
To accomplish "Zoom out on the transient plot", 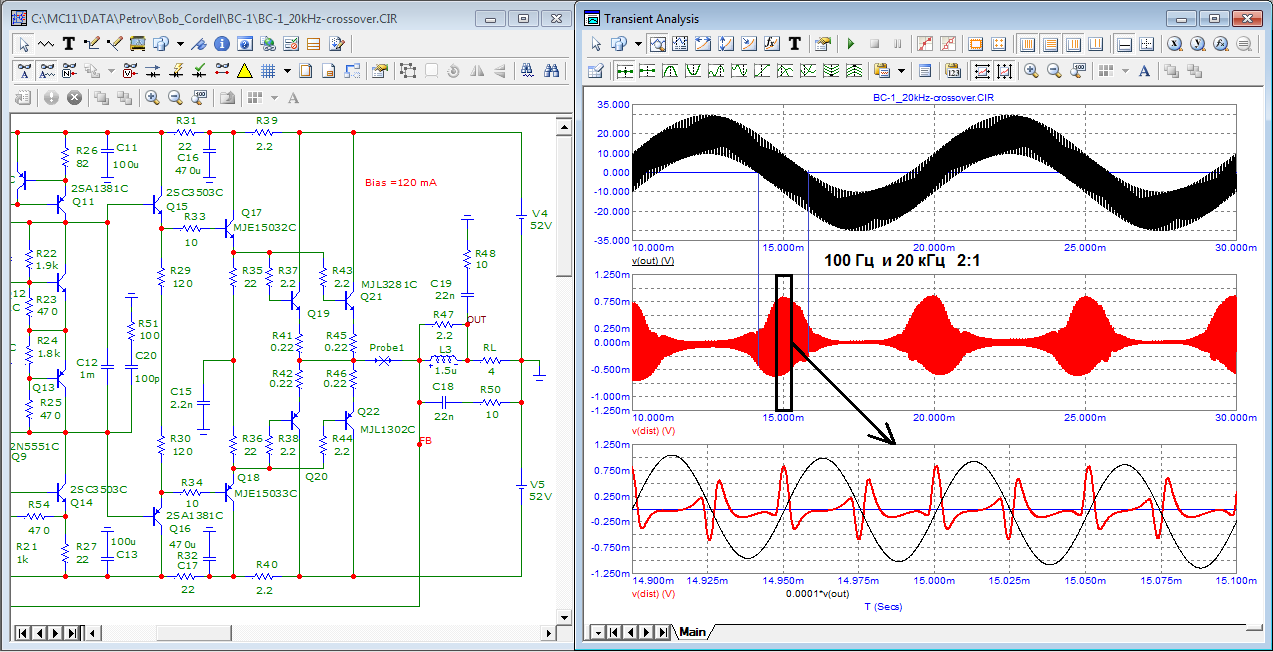I will click(1054, 71).
